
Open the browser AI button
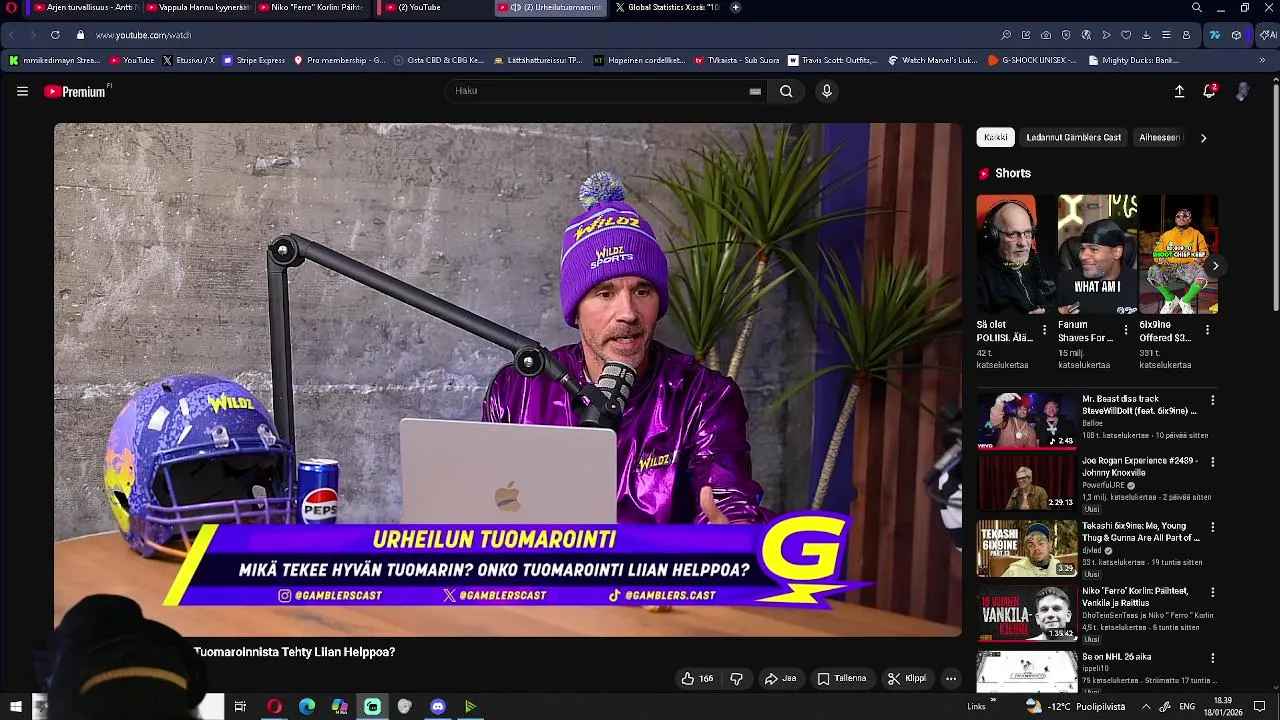click(x=1268, y=35)
